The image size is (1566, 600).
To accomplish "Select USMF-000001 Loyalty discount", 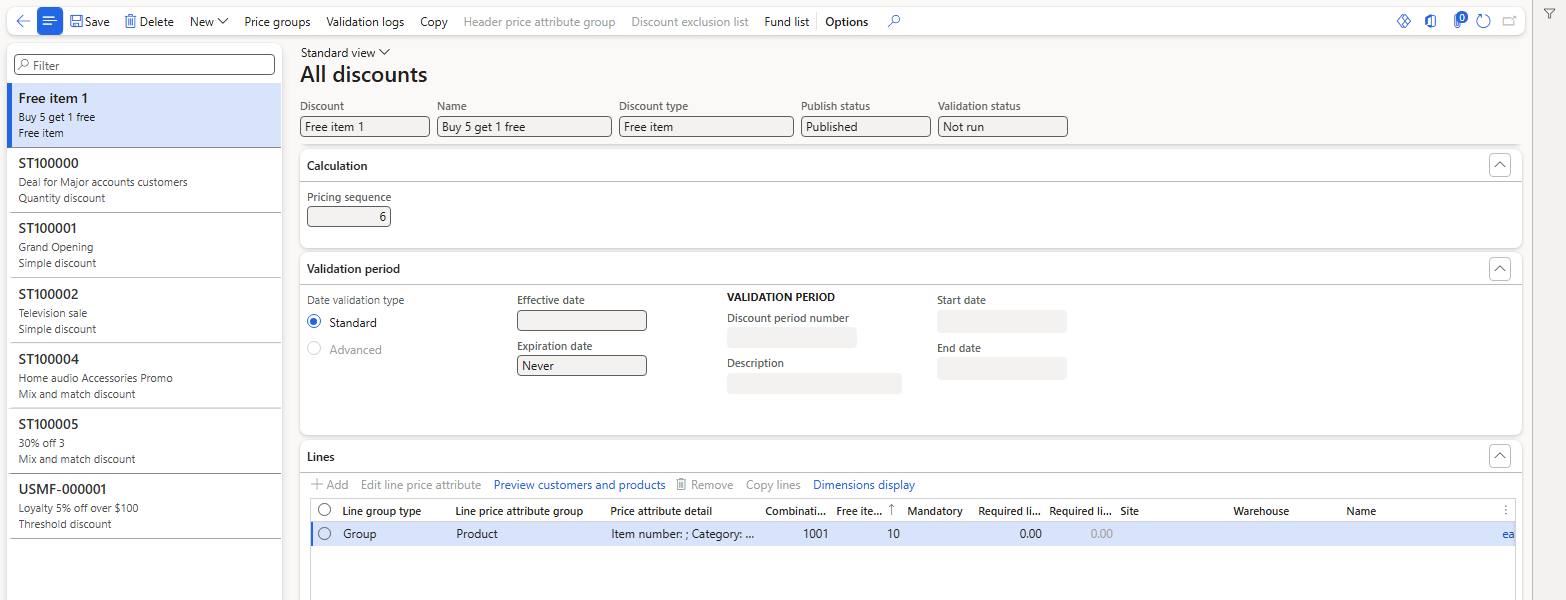I will click(144, 506).
